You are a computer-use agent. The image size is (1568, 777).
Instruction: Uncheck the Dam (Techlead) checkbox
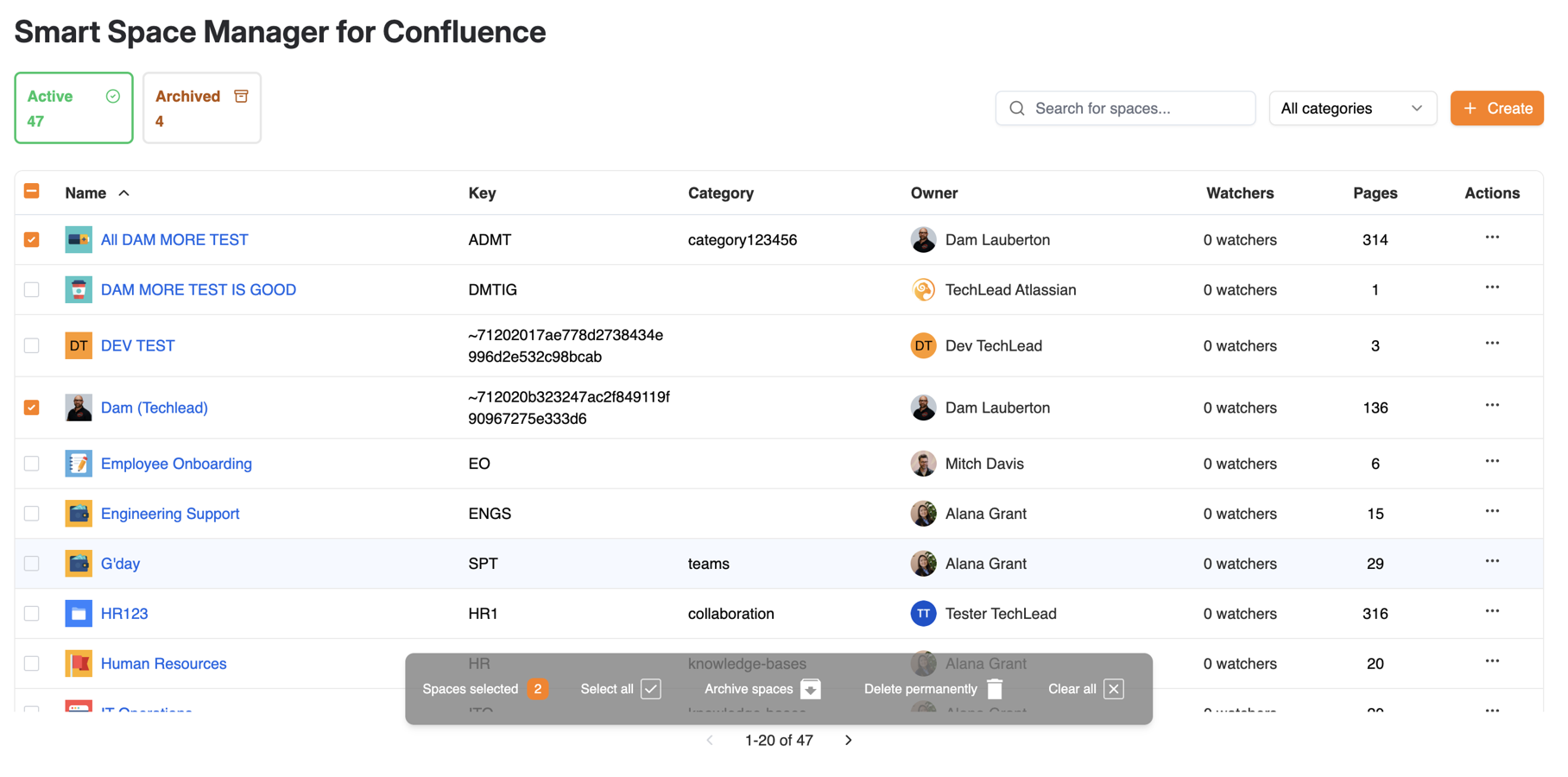point(32,407)
